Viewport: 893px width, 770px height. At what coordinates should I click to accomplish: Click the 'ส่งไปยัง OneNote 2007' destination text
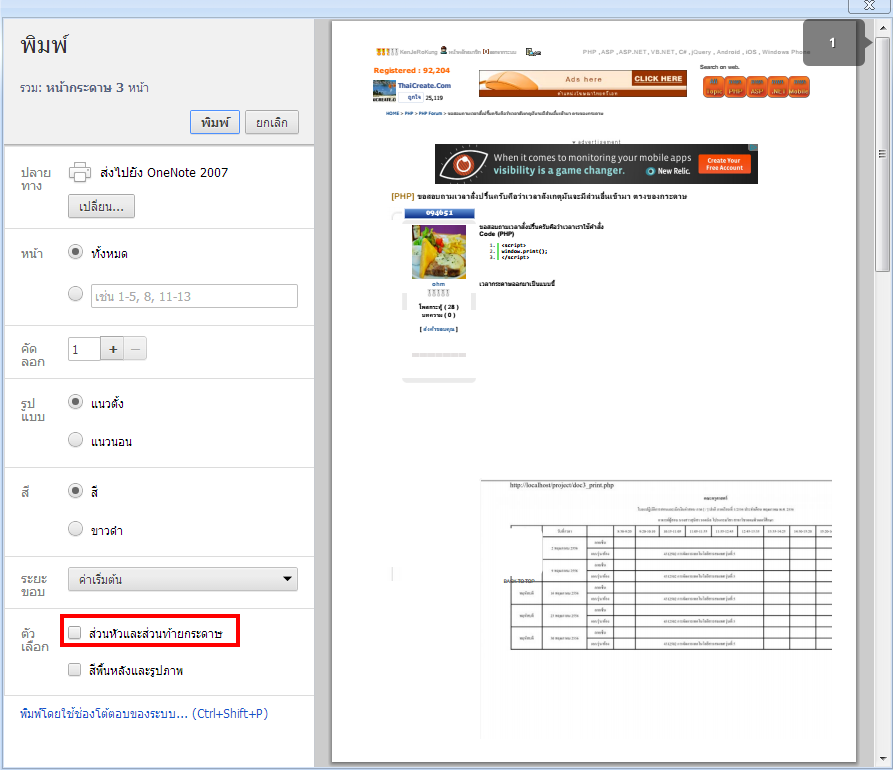tap(164, 173)
